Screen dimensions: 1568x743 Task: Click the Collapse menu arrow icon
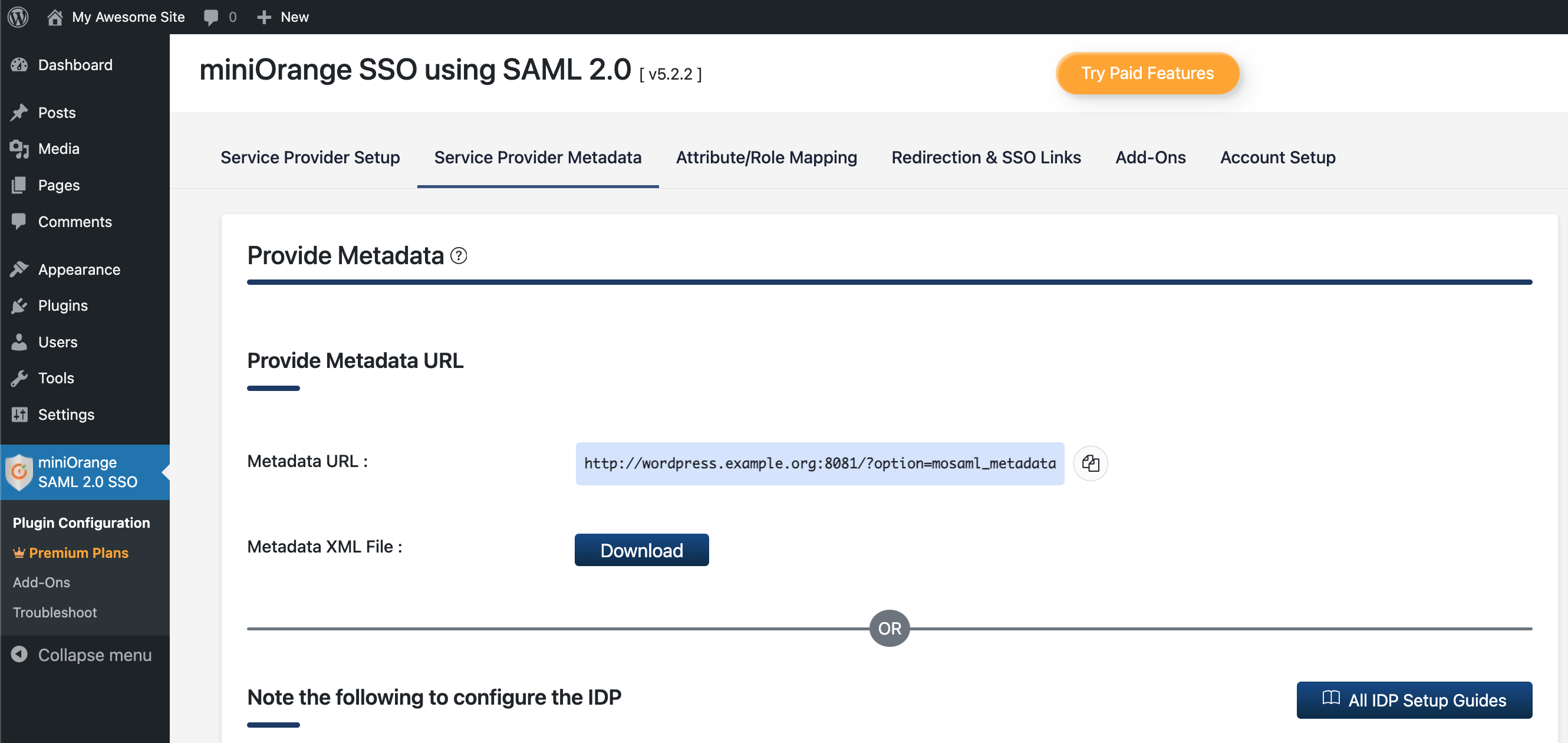[x=19, y=654]
